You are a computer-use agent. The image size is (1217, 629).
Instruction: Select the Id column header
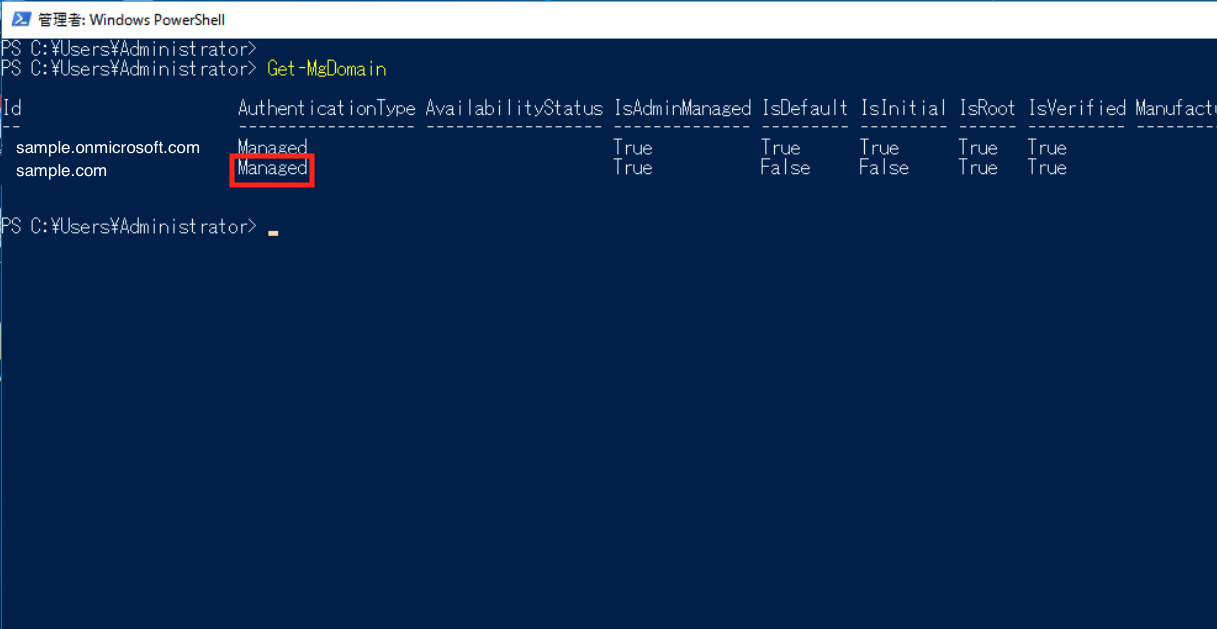pyautogui.click(x=11, y=108)
